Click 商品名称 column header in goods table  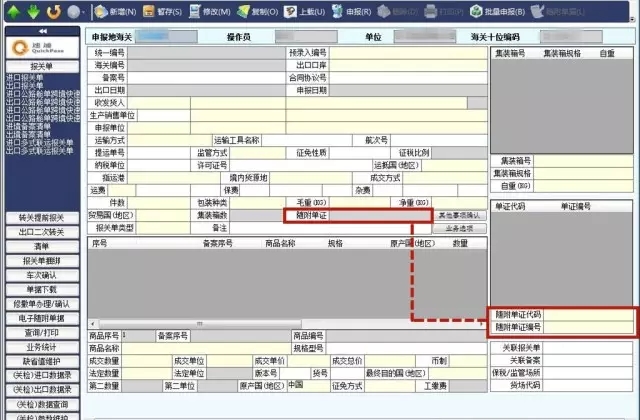(x=280, y=243)
